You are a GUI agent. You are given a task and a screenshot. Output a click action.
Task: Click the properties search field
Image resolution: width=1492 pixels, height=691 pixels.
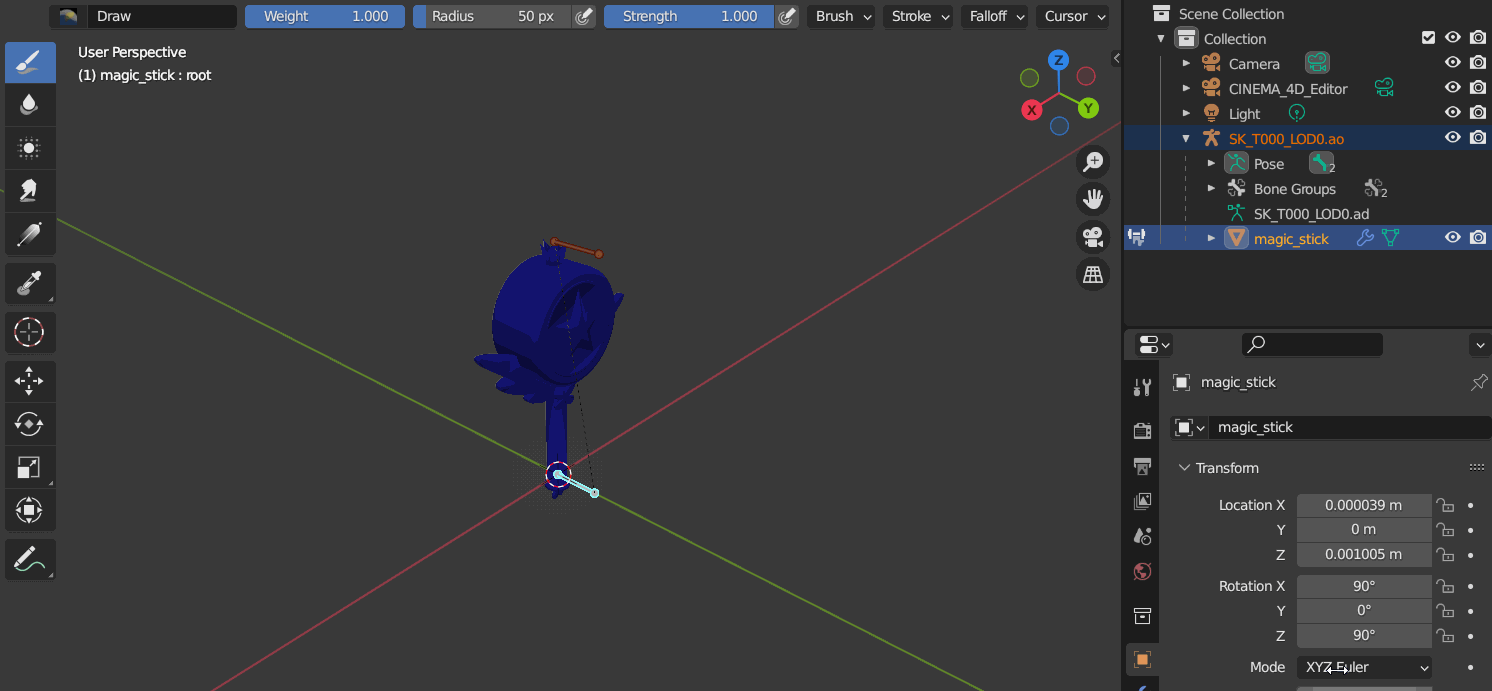1312,344
